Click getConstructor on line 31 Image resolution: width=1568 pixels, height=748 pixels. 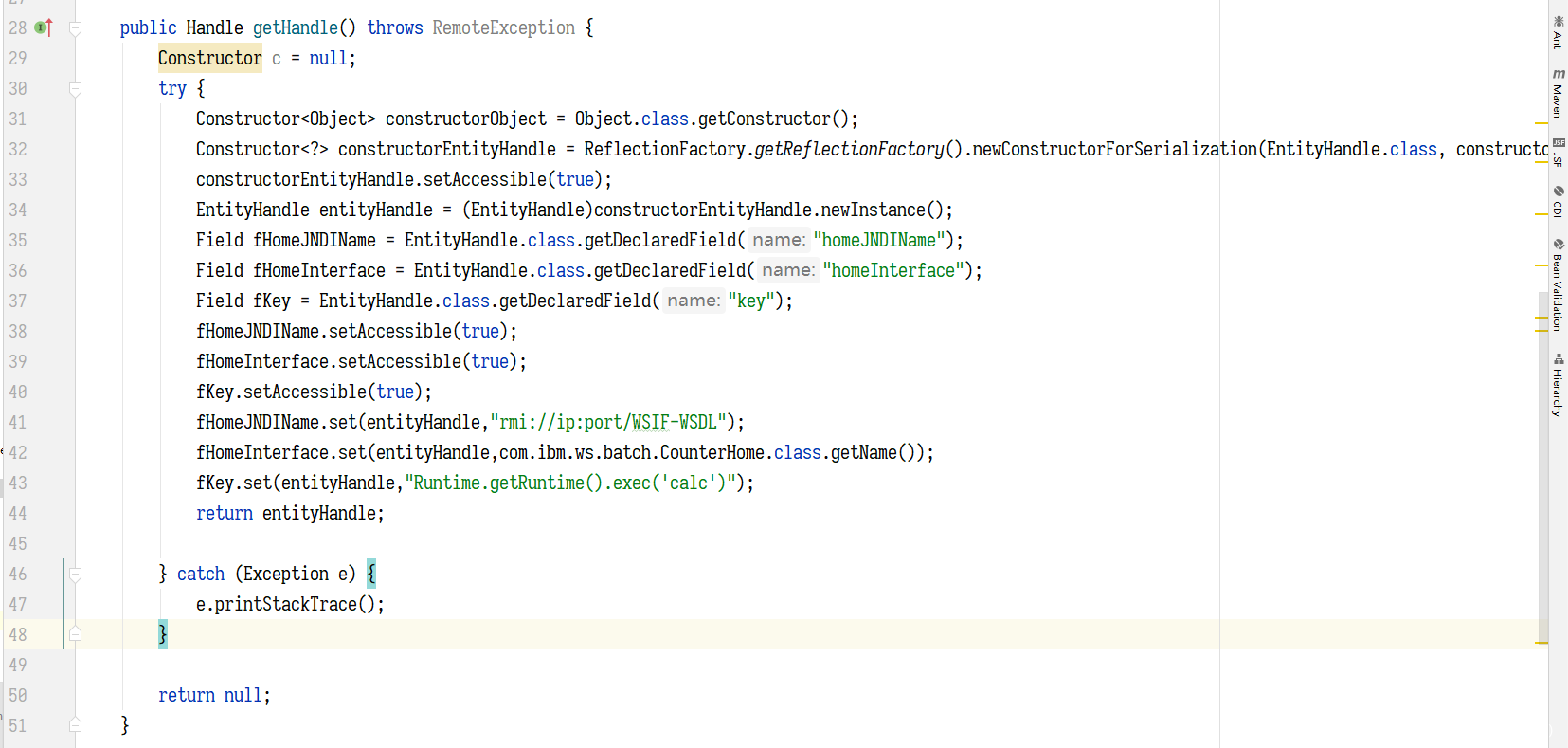click(765, 119)
